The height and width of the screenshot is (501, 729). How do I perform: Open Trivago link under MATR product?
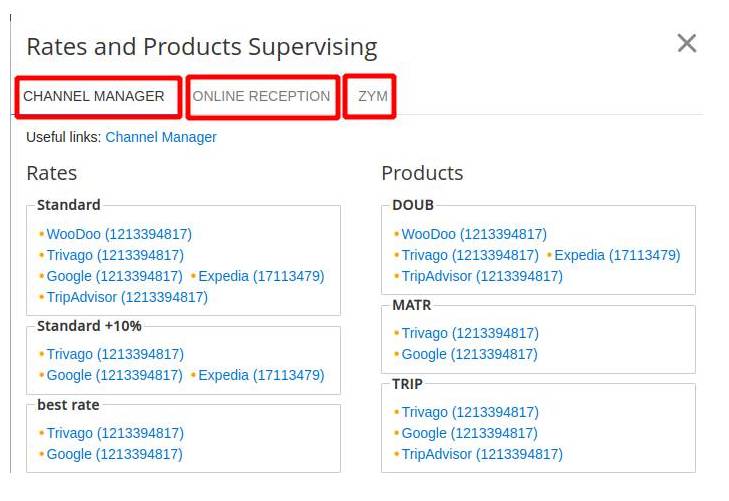(x=470, y=333)
